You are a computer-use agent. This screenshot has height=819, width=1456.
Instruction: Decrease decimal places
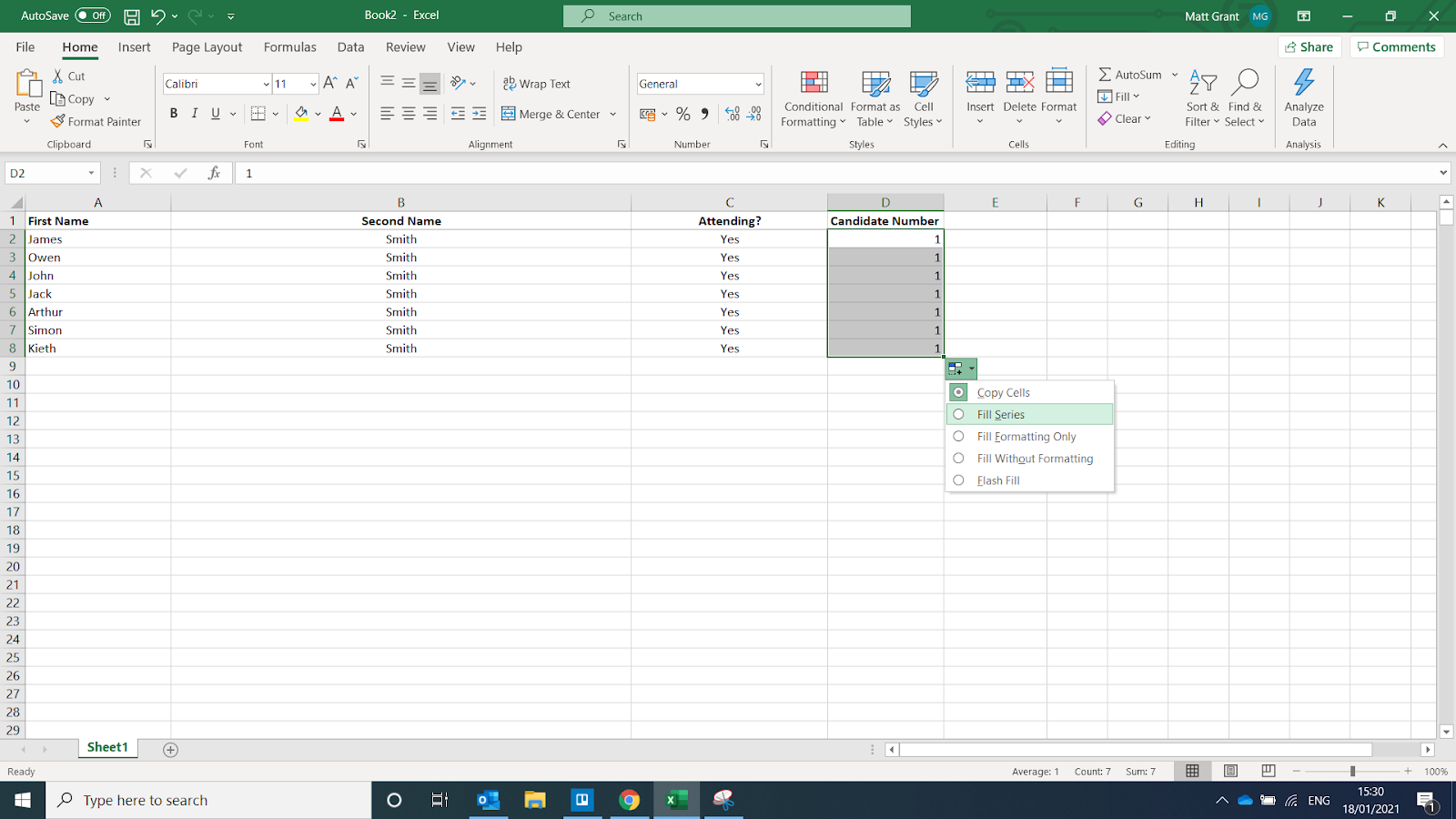(x=754, y=114)
